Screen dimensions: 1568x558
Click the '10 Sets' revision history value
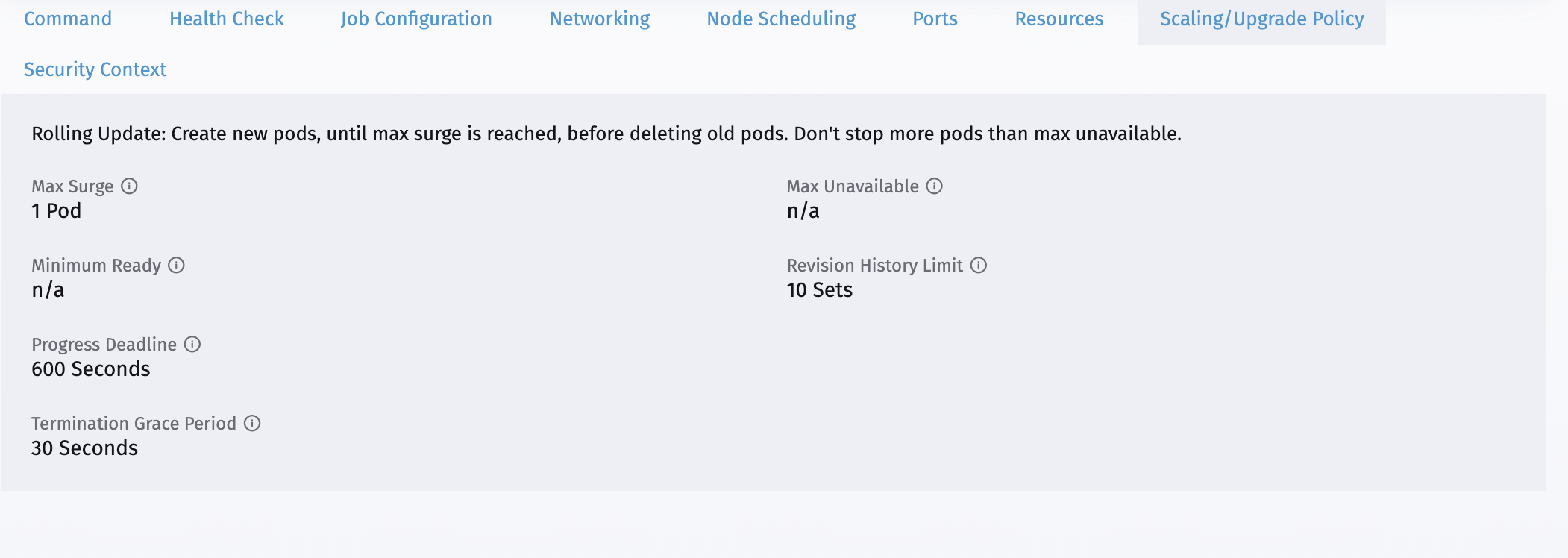click(818, 290)
